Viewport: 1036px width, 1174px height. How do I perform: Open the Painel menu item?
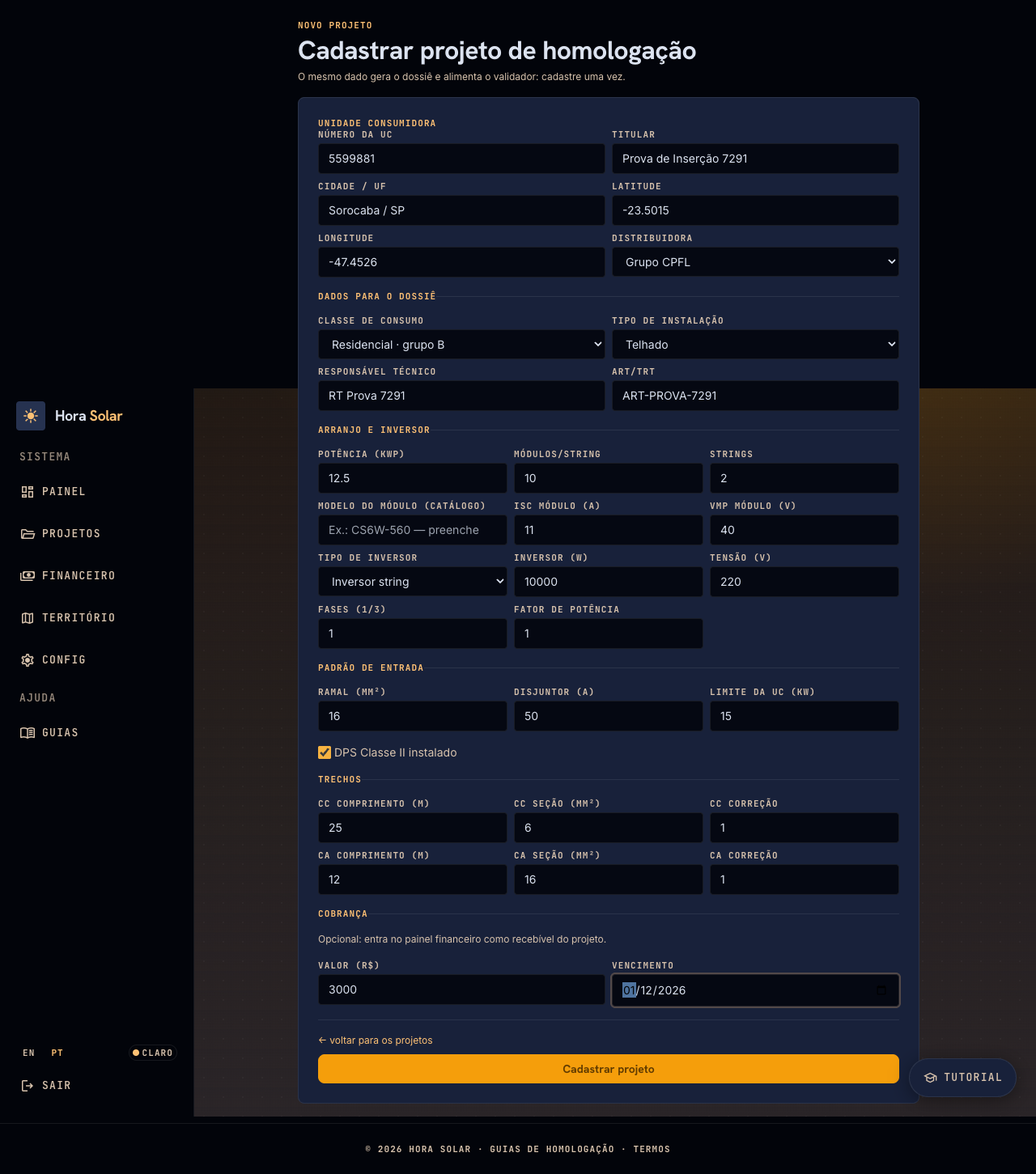(97, 492)
